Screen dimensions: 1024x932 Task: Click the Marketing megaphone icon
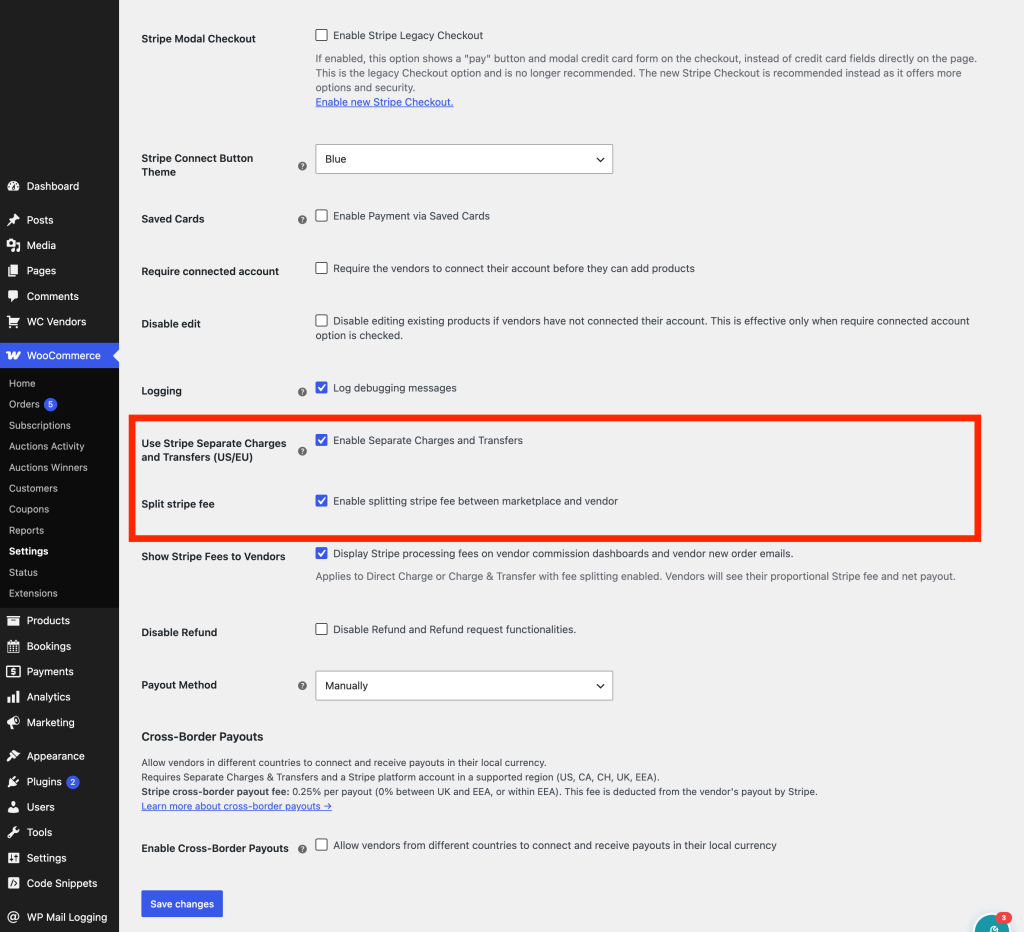(13, 722)
